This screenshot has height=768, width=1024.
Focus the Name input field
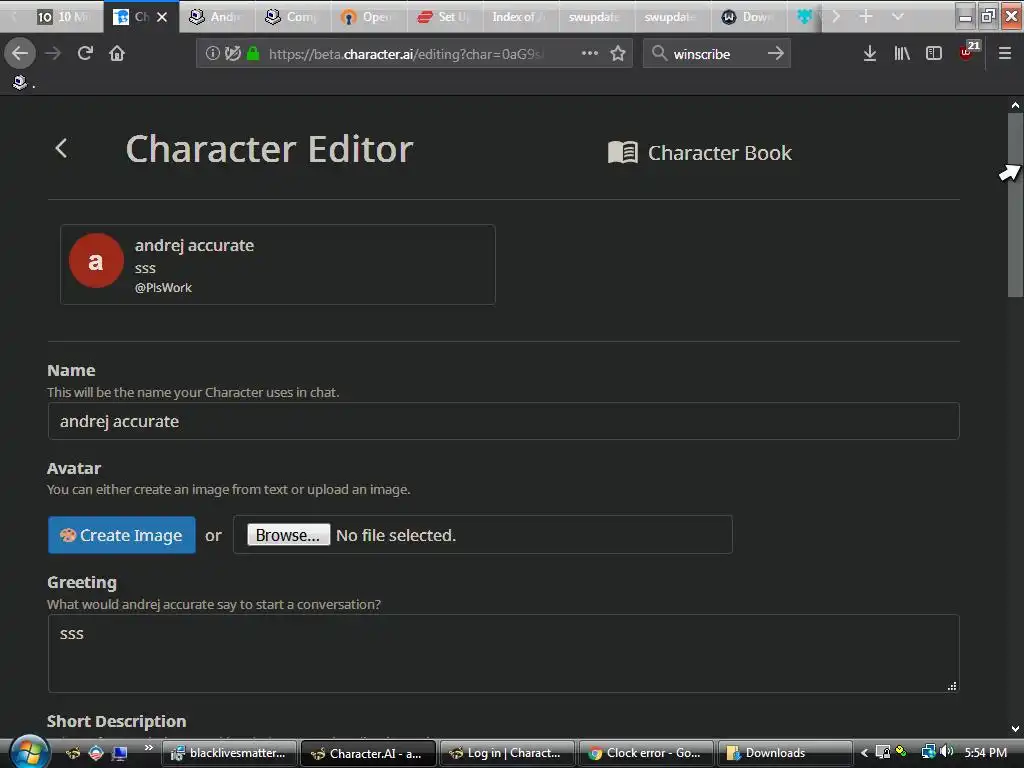point(503,421)
